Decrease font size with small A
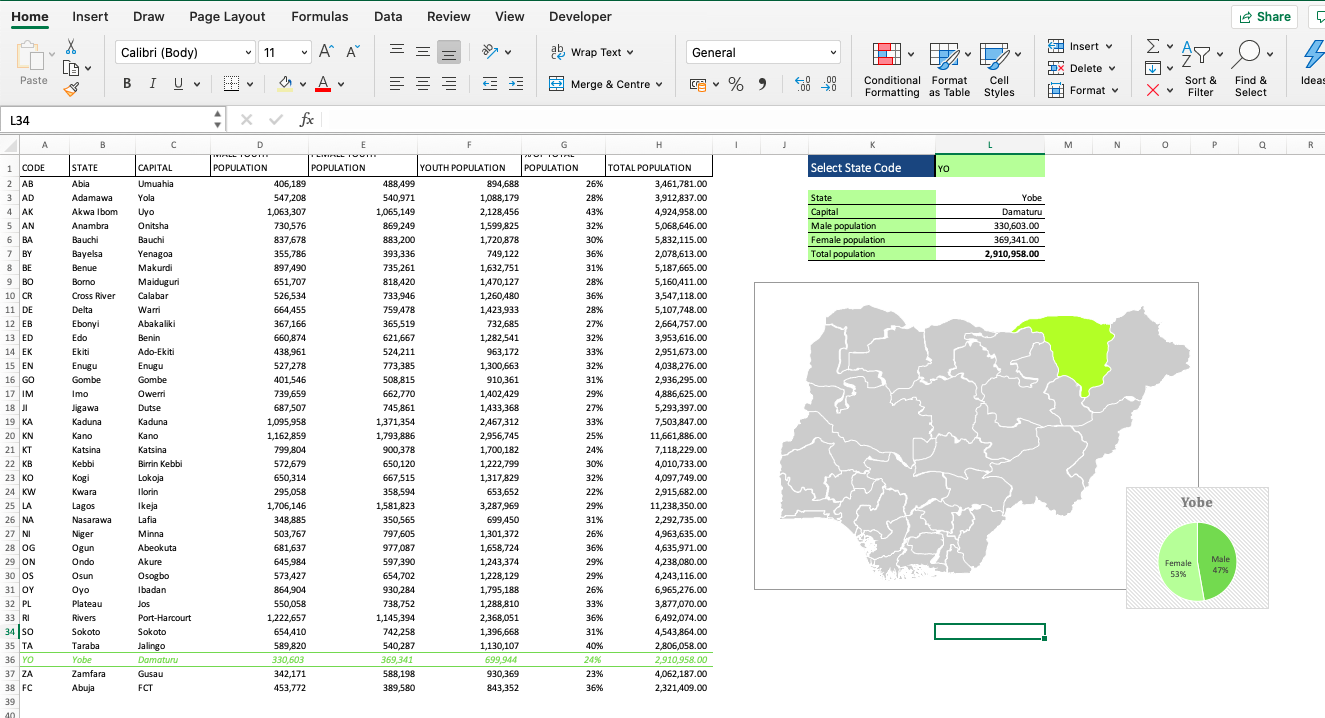 click(x=352, y=52)
